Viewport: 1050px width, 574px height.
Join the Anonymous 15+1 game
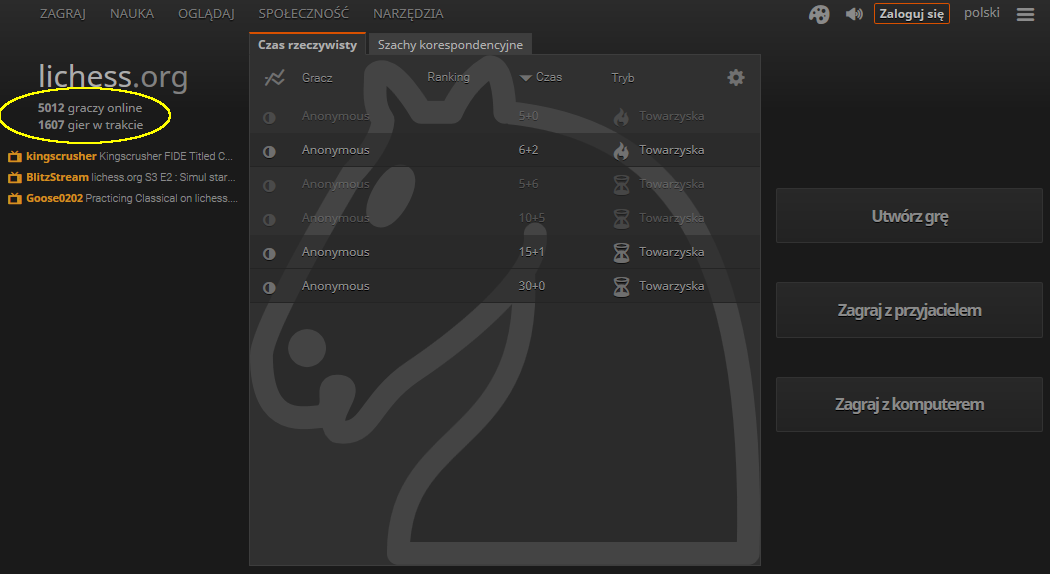click(505, 252)
